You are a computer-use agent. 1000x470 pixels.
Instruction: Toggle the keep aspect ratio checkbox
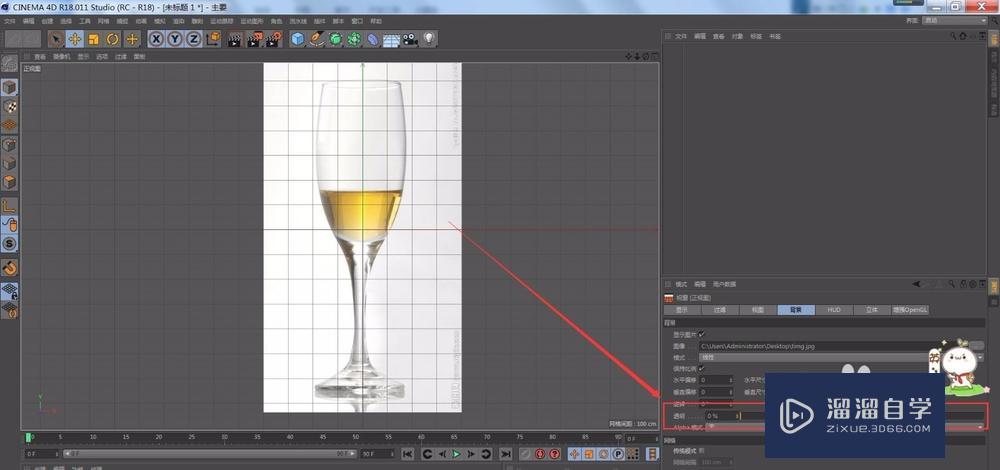click(702, 369)
